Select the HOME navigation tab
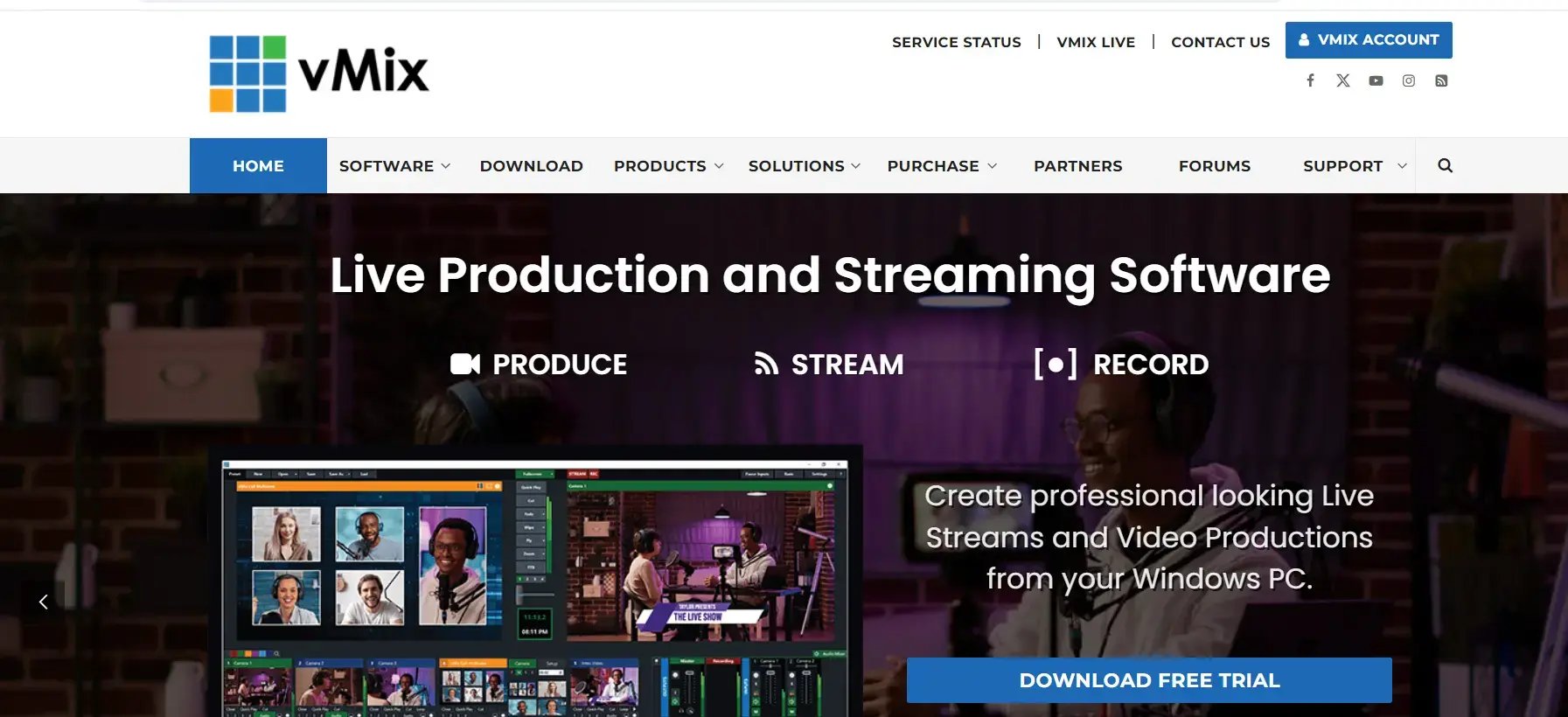The image size is (1568, 717). 258,165
